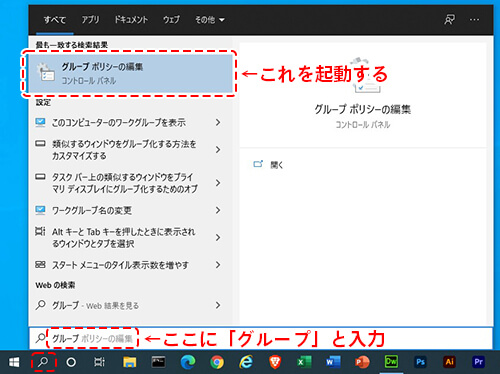Image resolution: width=500 pixels, height=374 pixels.
Task: Open Word from the taskbar
Action: click(333, 362)
